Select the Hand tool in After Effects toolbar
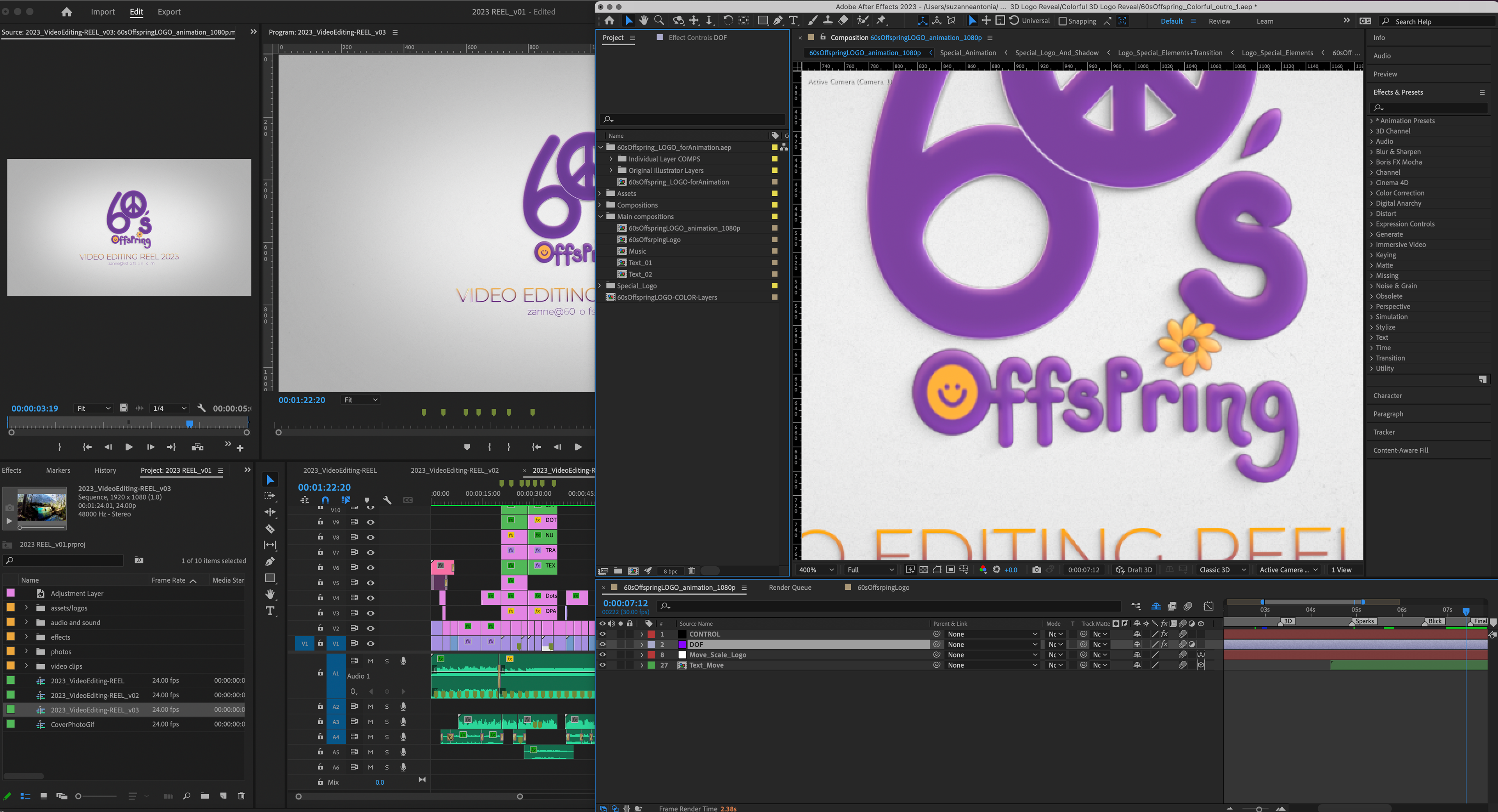 click(644, 20)
